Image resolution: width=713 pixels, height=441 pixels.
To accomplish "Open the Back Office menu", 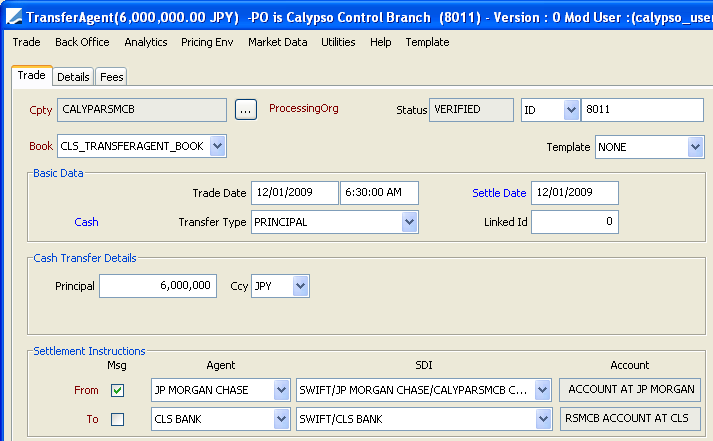I will (82, 42).
